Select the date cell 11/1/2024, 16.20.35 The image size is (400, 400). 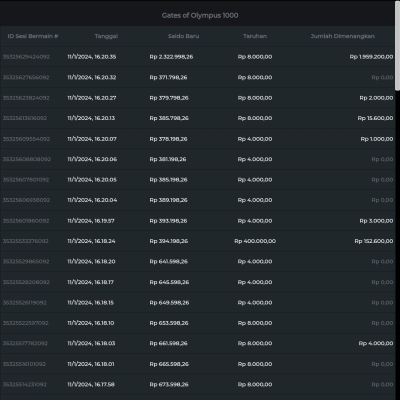[92, 57]
